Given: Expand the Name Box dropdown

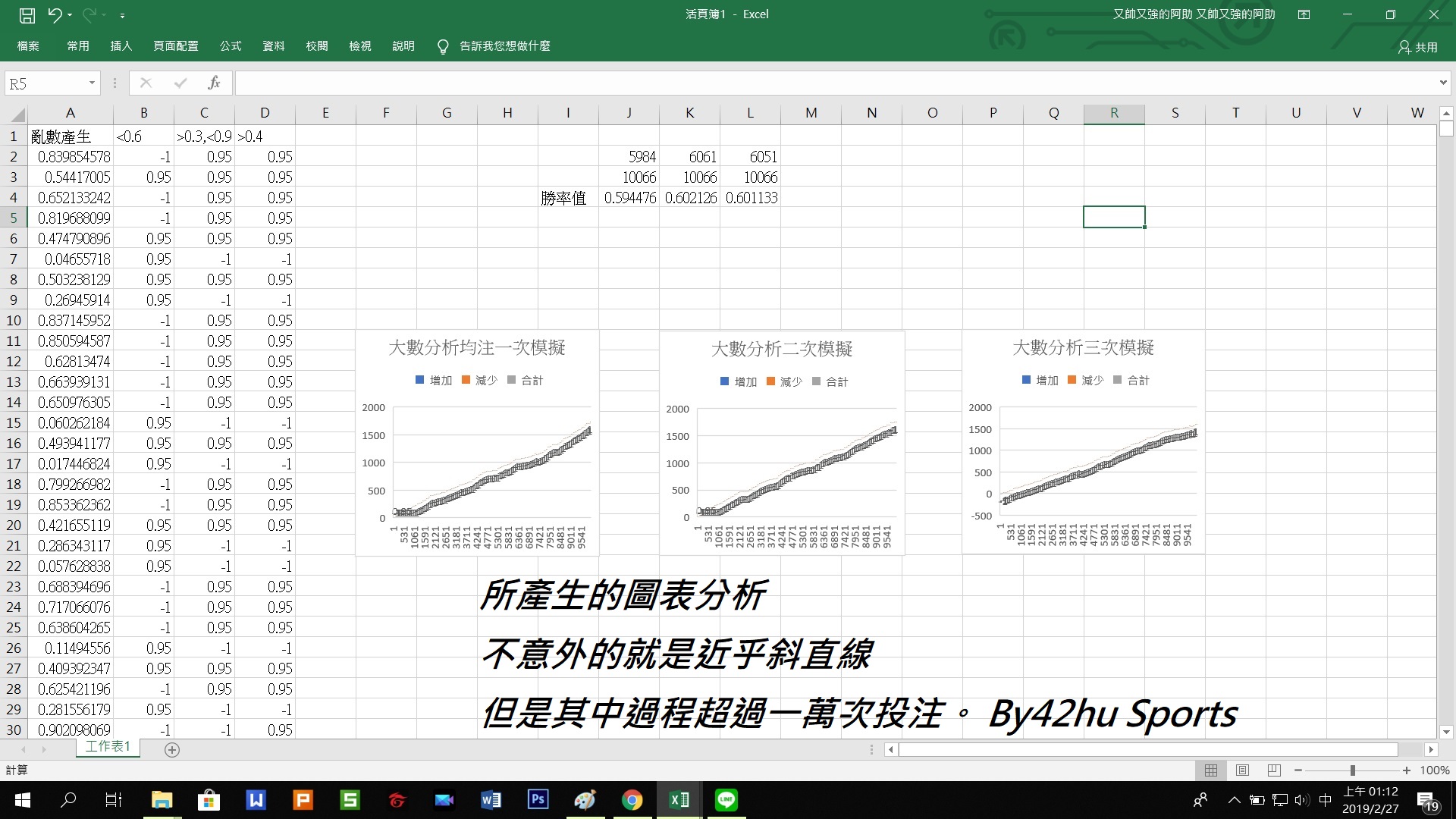Looking at the screenshot, I should 92,83.
